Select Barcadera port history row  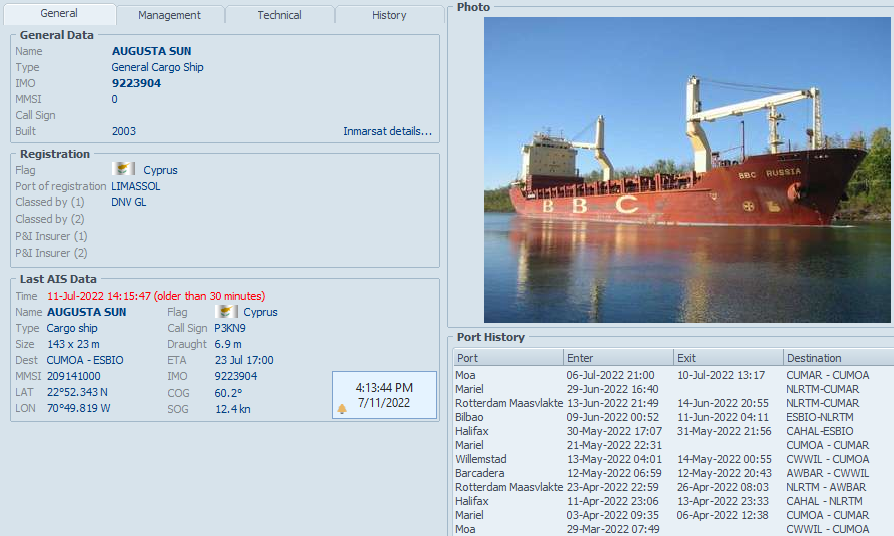[x=673, y=473]
